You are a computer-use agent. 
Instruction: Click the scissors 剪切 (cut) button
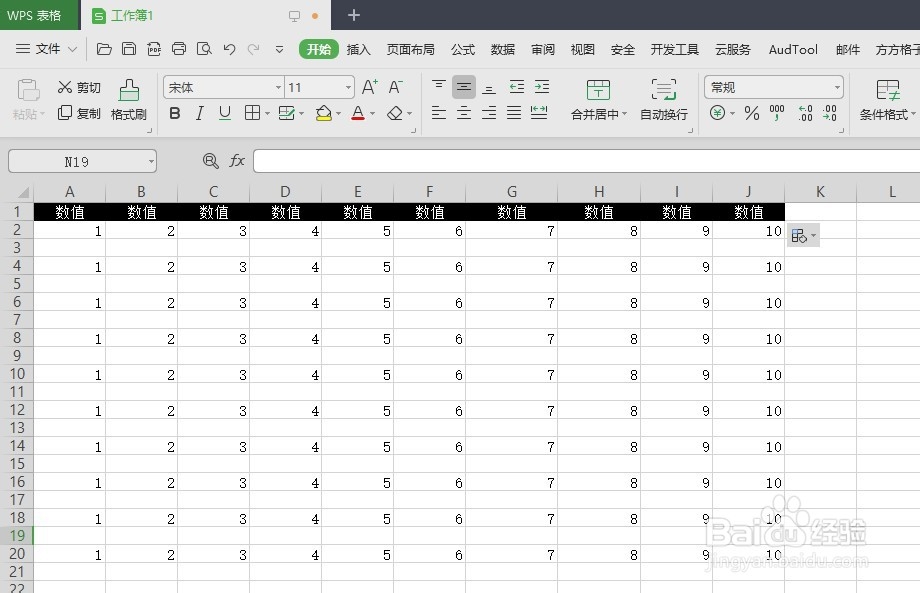79,87
